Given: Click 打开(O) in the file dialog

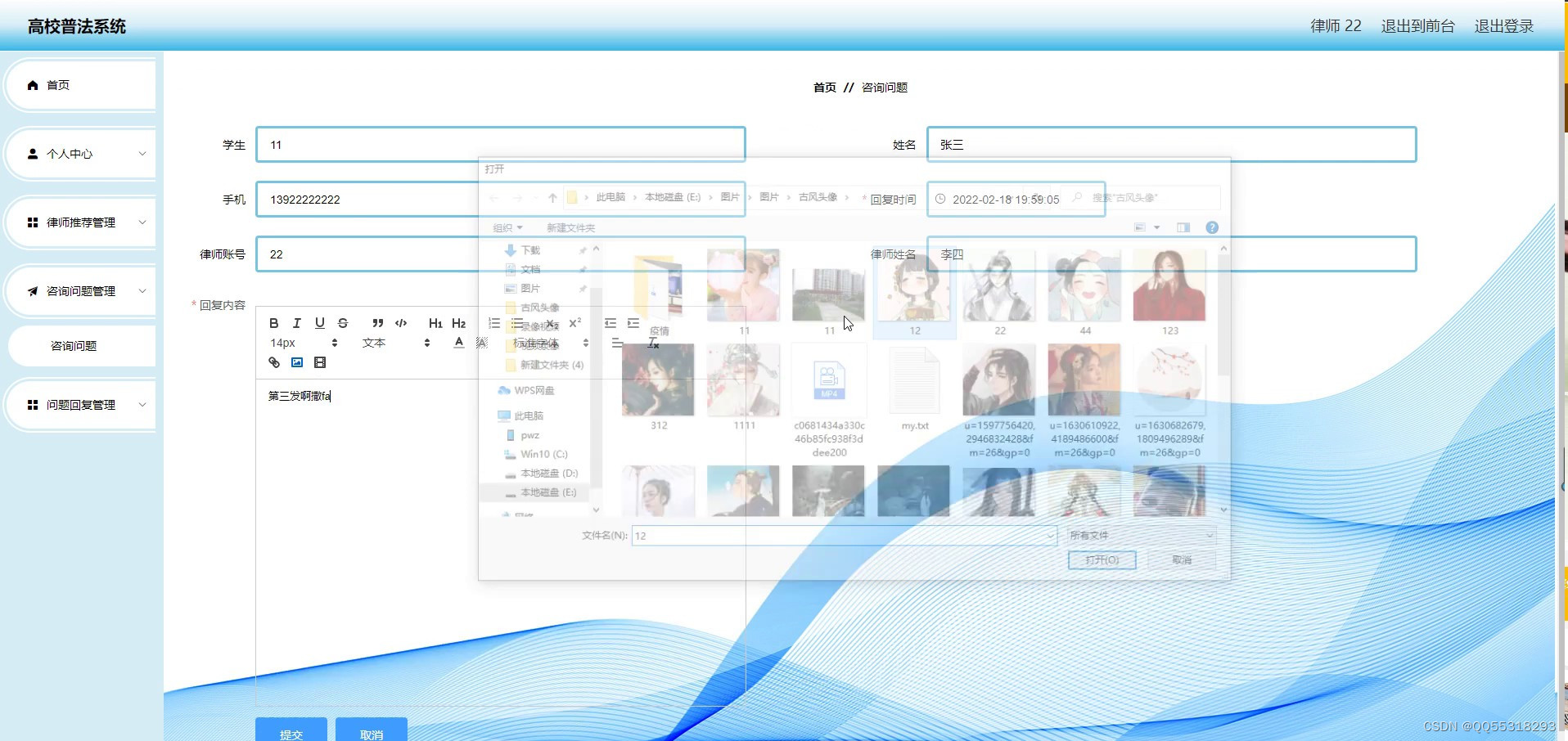Looking at the screenshot, I should click(1102, 560).
